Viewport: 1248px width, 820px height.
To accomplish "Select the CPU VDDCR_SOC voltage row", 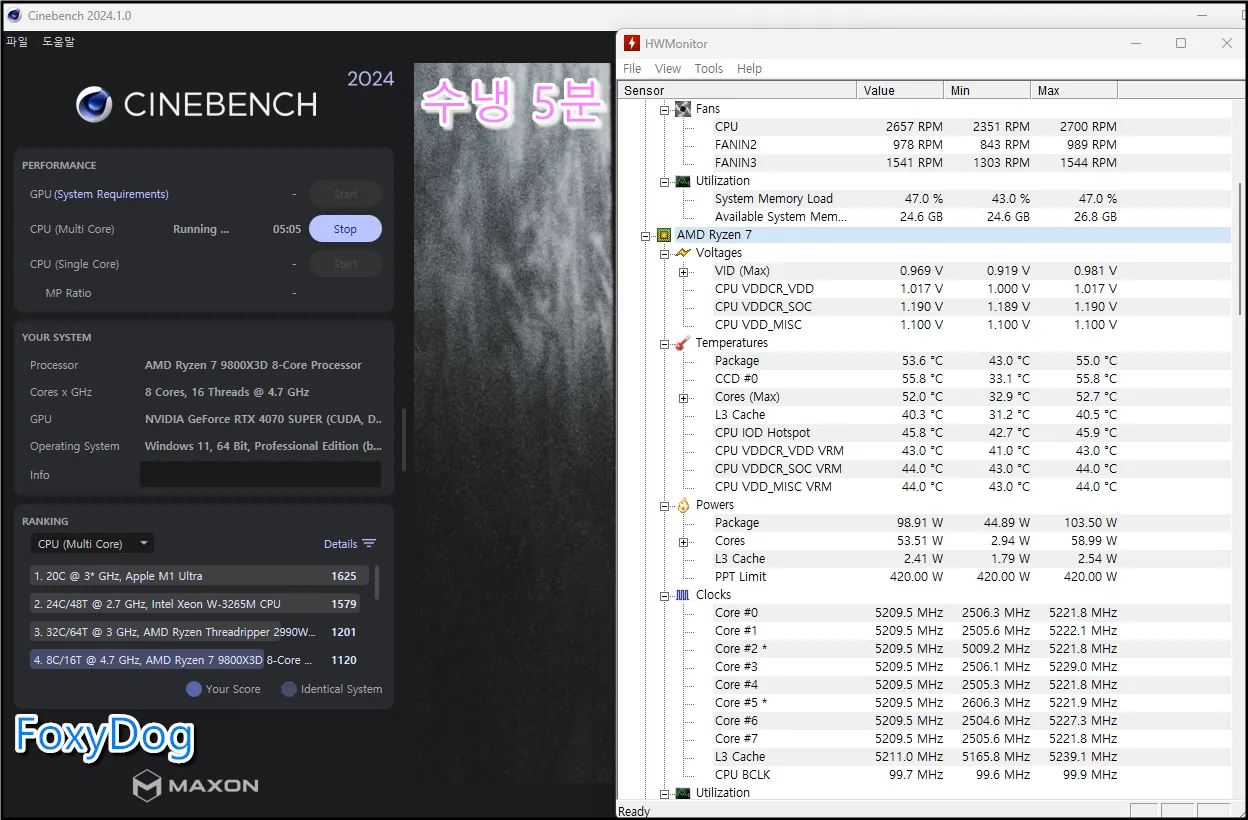I will pos(924,307).
